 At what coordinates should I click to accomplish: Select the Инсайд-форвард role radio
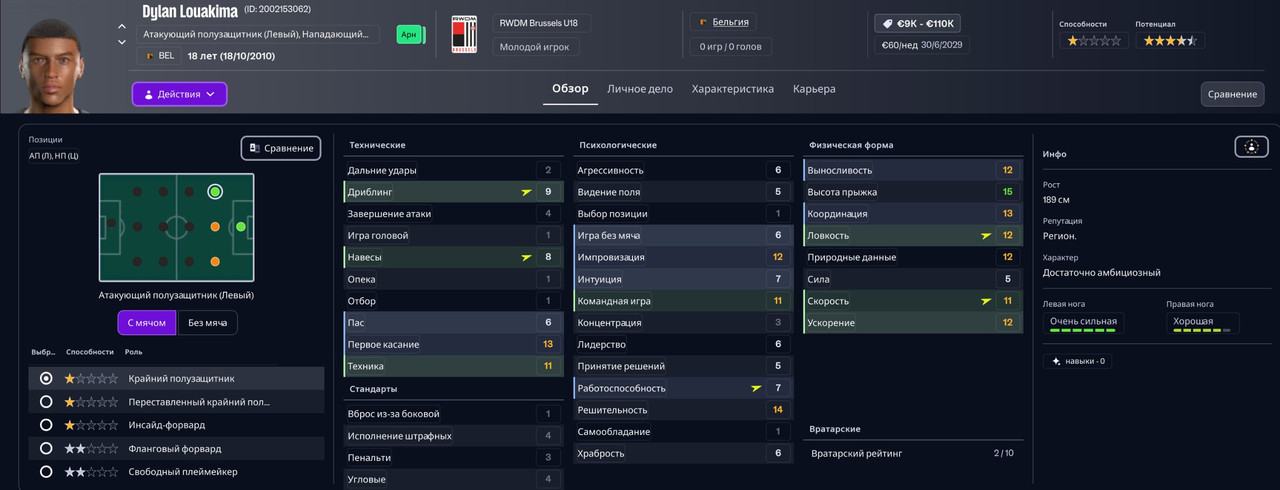(46, 425)
